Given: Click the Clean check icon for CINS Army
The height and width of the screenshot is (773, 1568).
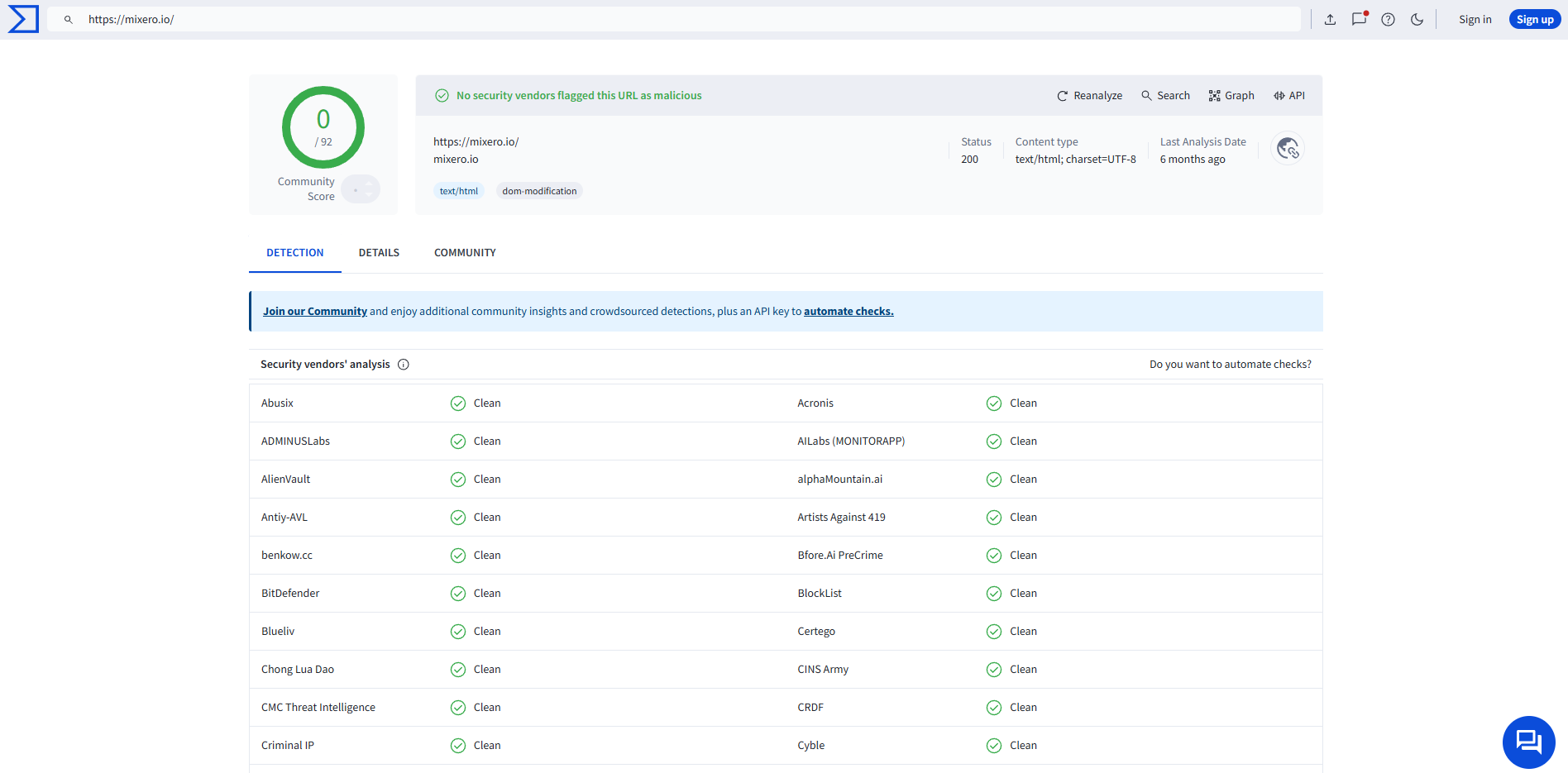Looking at the screenshot, I should pyautogui.click(x=994, y=670).
